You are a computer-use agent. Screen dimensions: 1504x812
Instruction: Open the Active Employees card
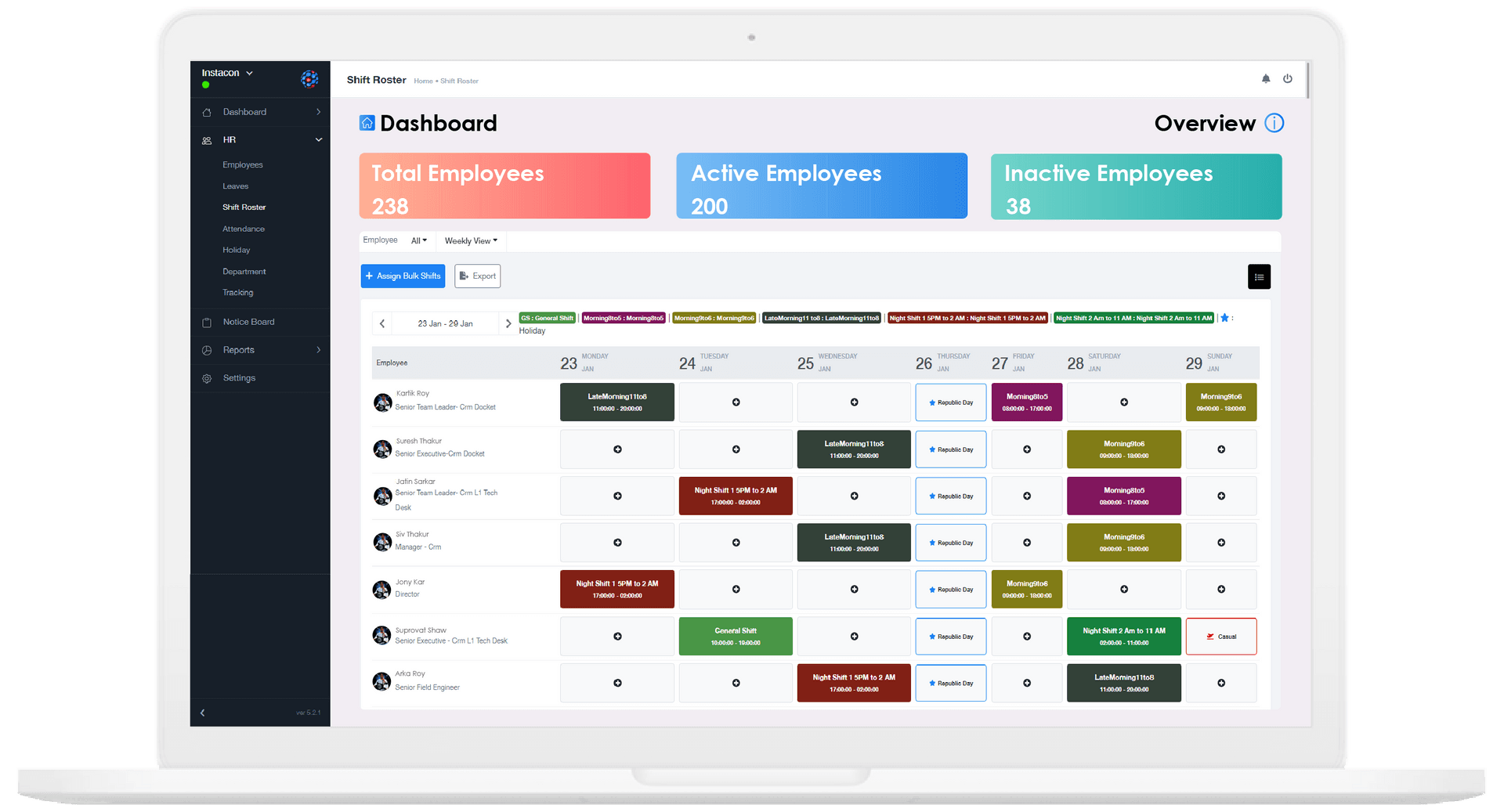tap(822, 186)
